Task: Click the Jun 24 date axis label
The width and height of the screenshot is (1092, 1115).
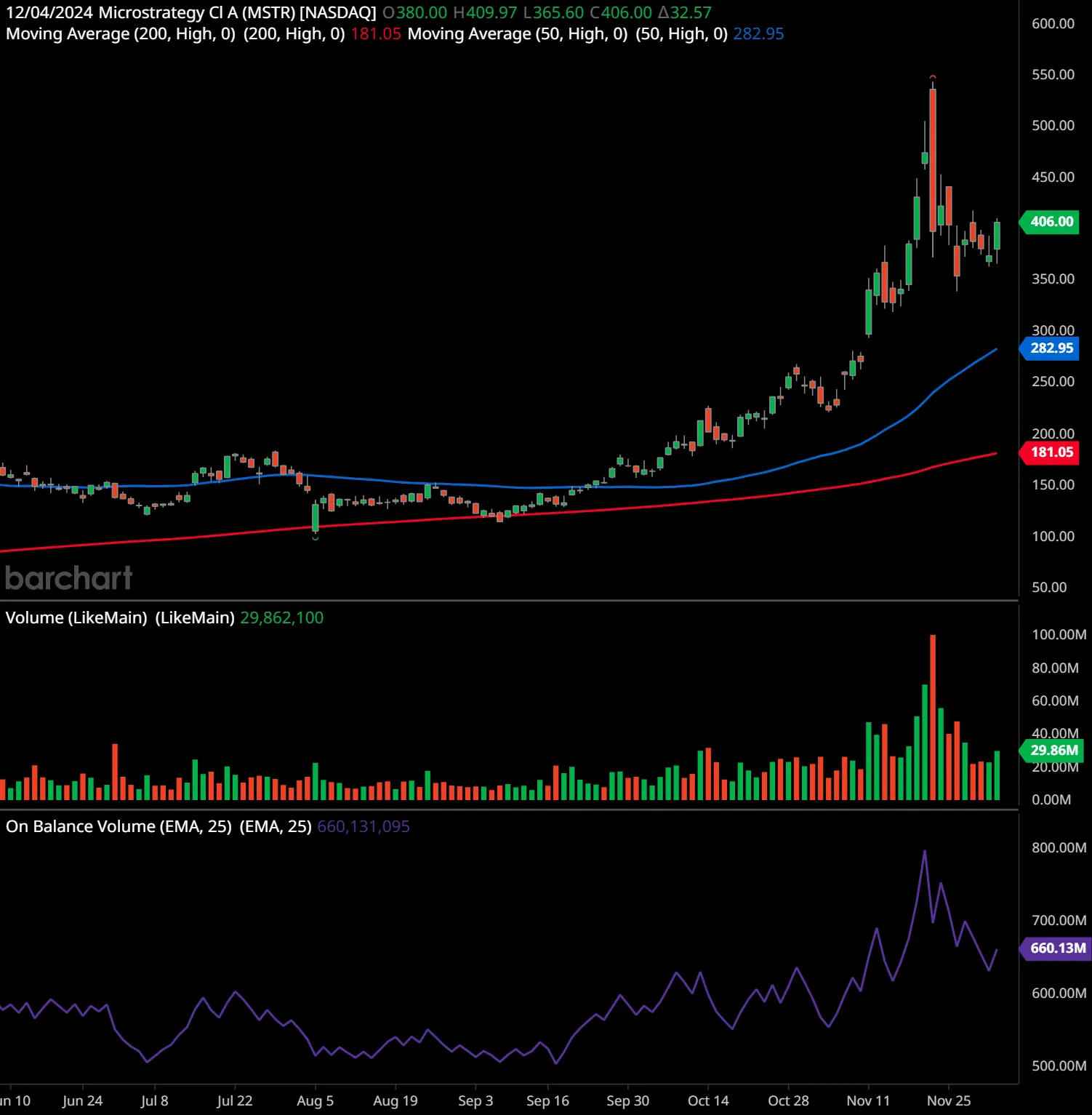Action: 82,1100
